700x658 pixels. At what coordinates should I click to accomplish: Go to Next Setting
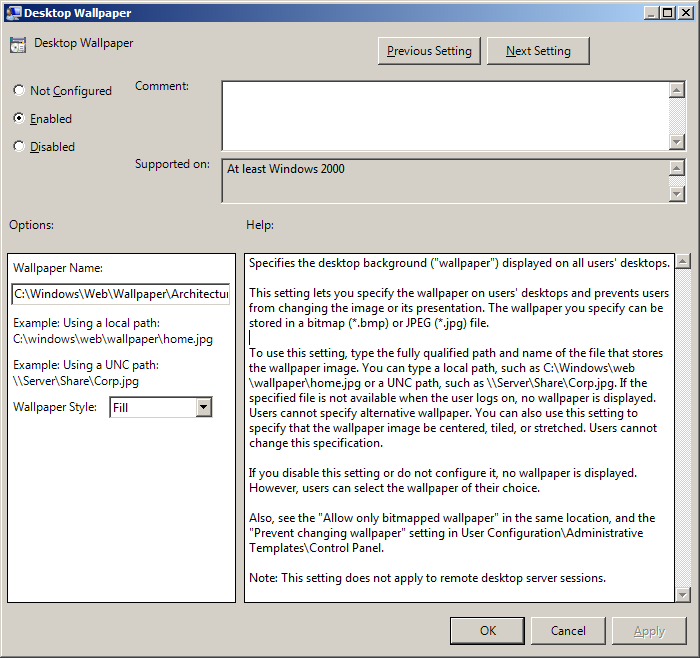[538, 51]
